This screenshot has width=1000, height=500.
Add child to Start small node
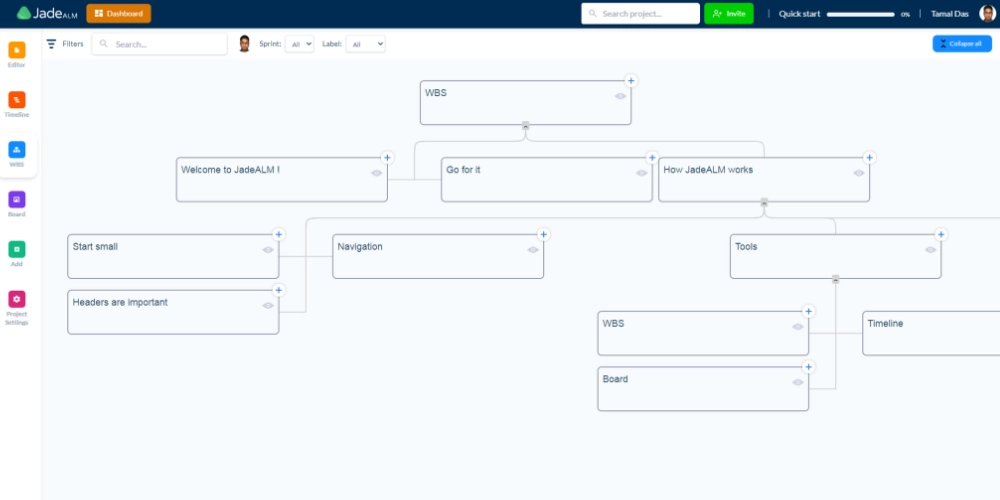[278, 234]
